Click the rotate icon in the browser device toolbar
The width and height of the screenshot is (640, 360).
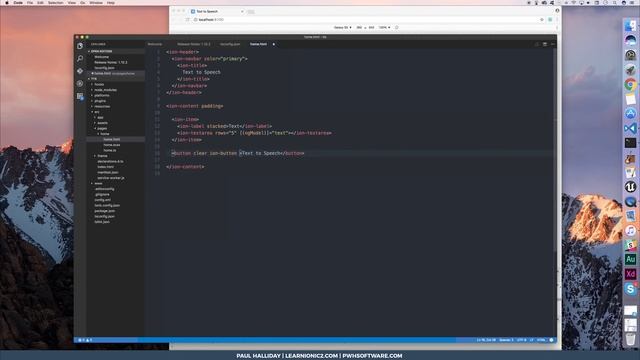click(397, 27)
